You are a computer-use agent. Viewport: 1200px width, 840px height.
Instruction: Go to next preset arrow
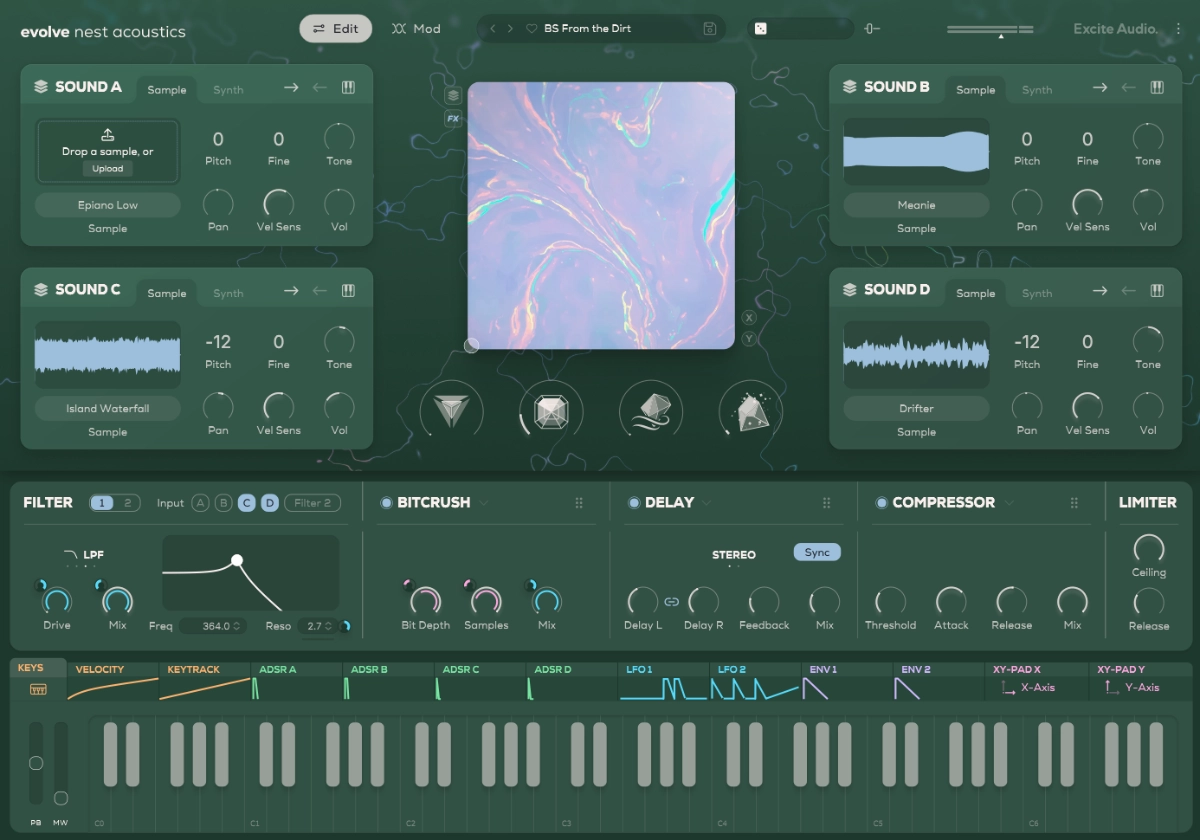pyautogui.click(x=510, y=29)
